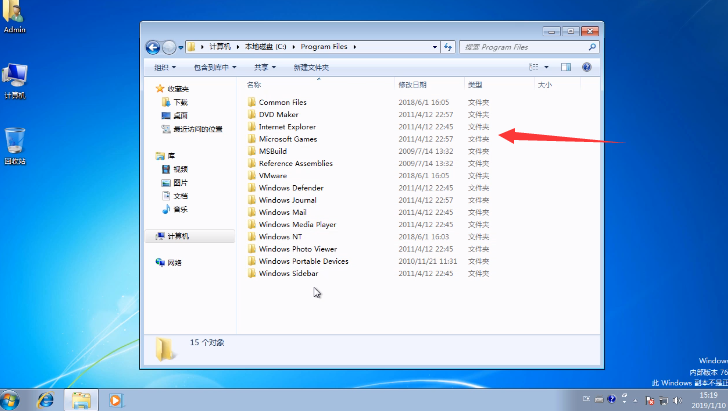The image size is (728, 411).
Task: Select 计算机 (Computer) in navigation pane
Action: click(x=190, y=236)
